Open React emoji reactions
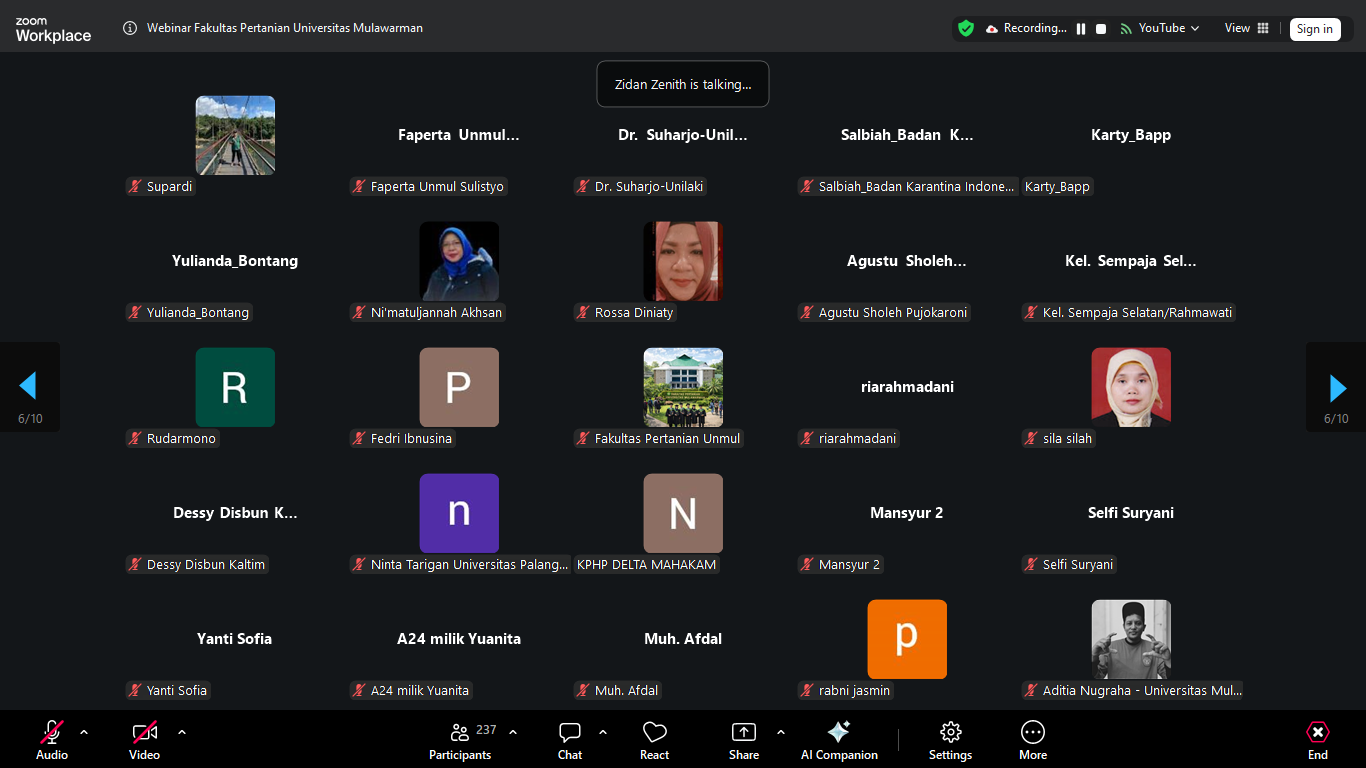1366x768 pixels. pyautogui.click(x=655, y=741)
